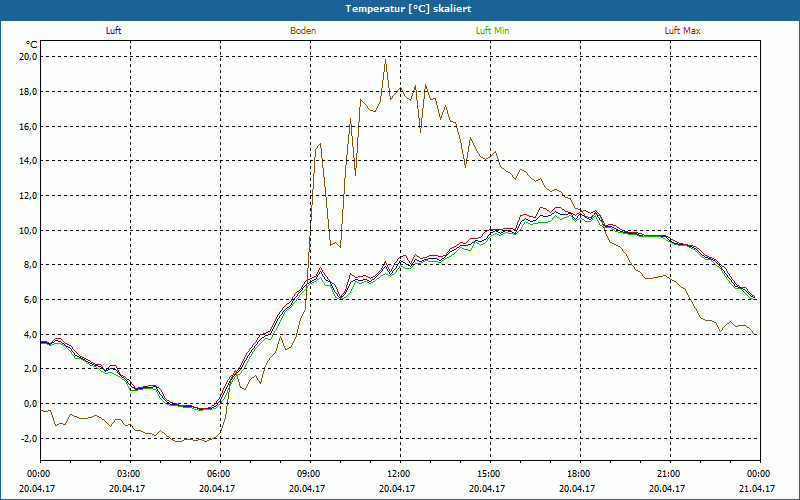Viewport: 800px width, 500px height.
Task: Click the '0,0' y-axis value
Action: pos(30,404)
